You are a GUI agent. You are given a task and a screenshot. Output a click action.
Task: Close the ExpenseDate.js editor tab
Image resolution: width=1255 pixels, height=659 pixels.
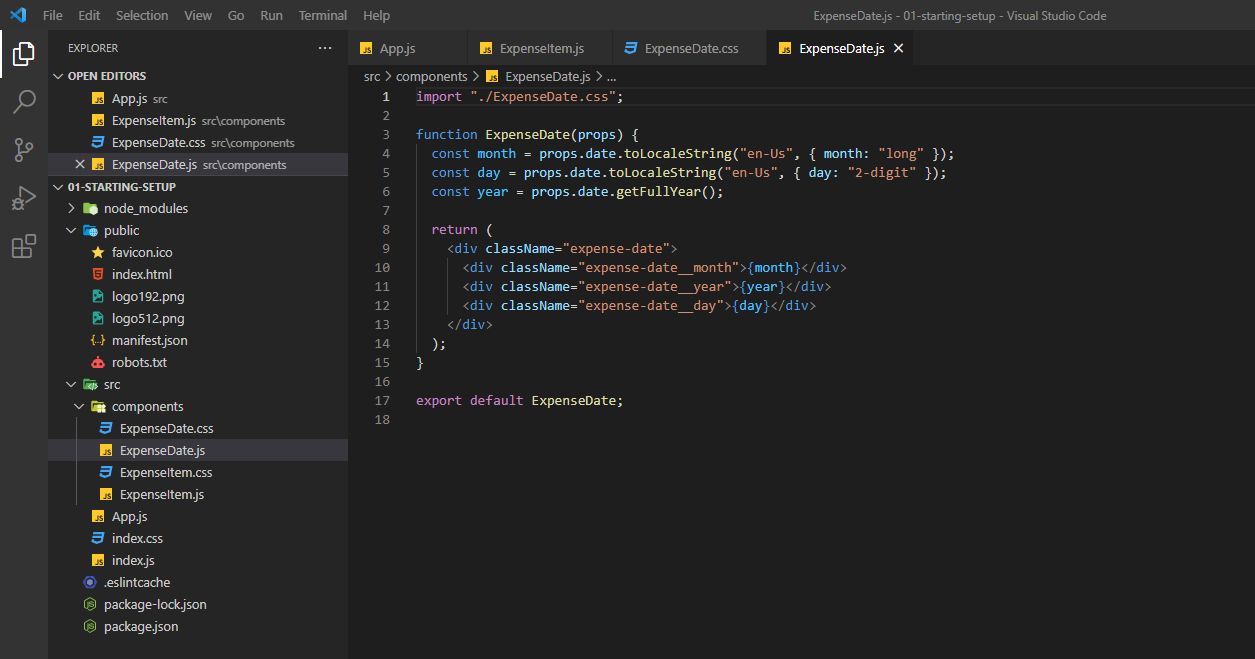point(898,47)
